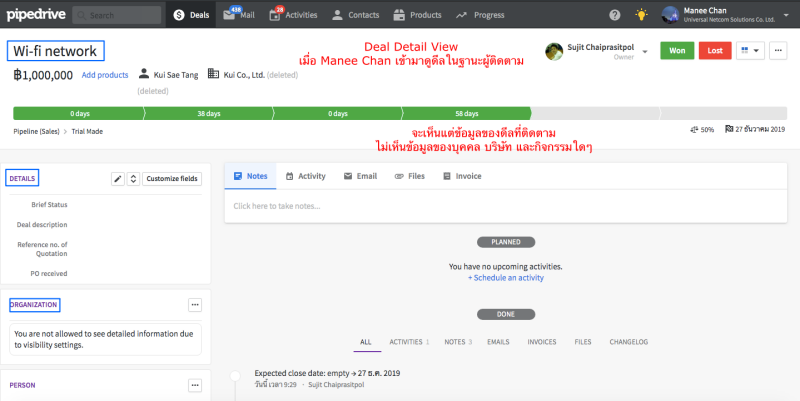Image resolution: width=800 pixels, height=401 pixels.
Task: Select the CHANGELOG filter tab
Action: click(x=628, y=342)
